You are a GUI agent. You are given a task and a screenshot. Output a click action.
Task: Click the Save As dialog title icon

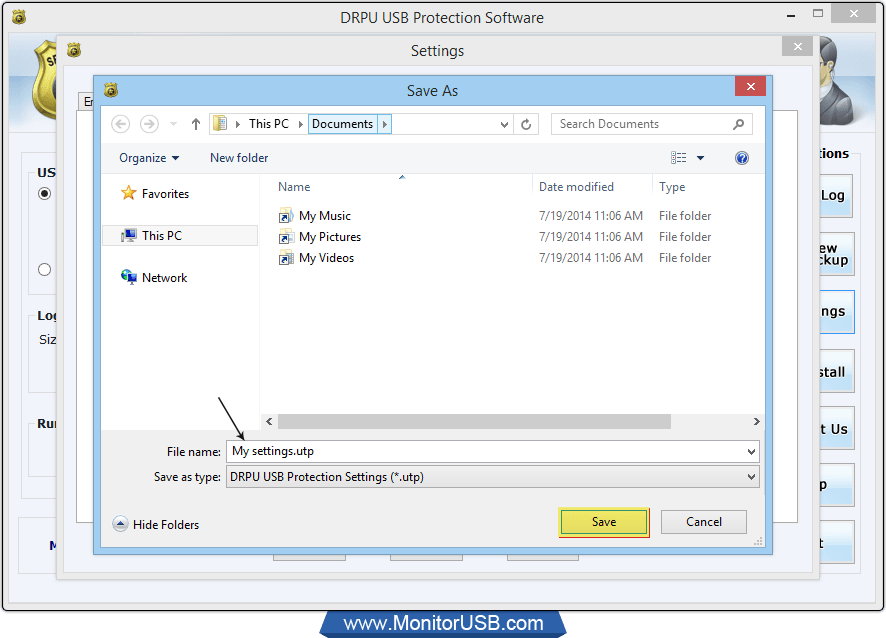tap(111, 90)
